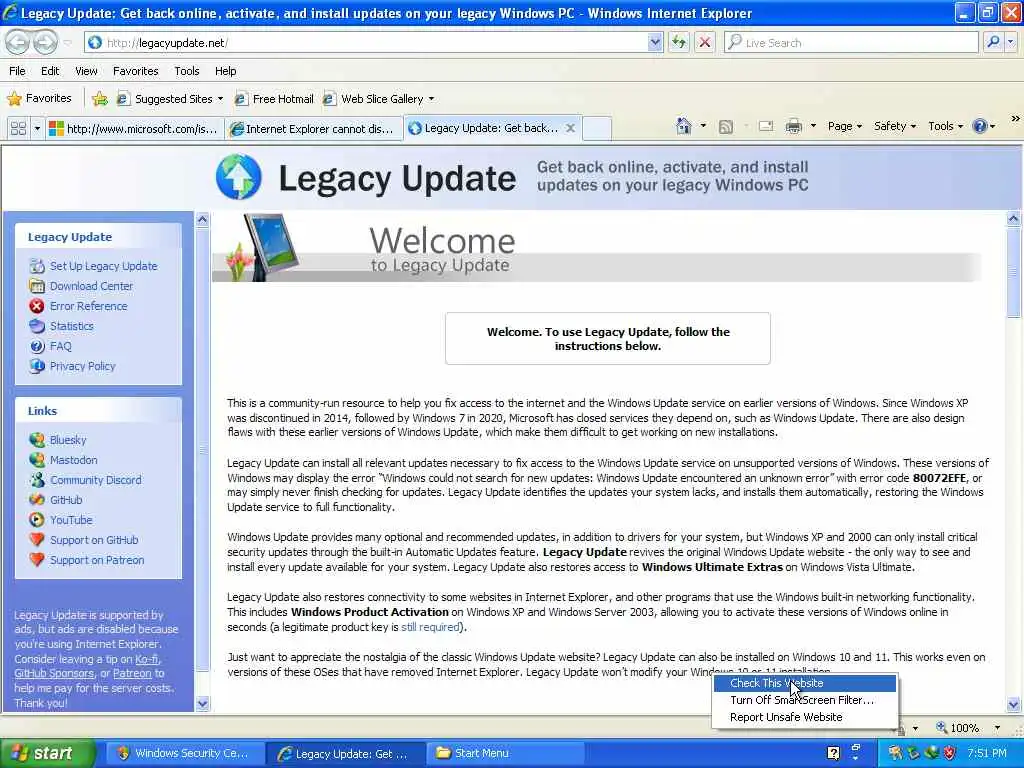Screen dimensions: 1024x768
Task: Click the Live Search input box
Action: [x=851, y=42]
